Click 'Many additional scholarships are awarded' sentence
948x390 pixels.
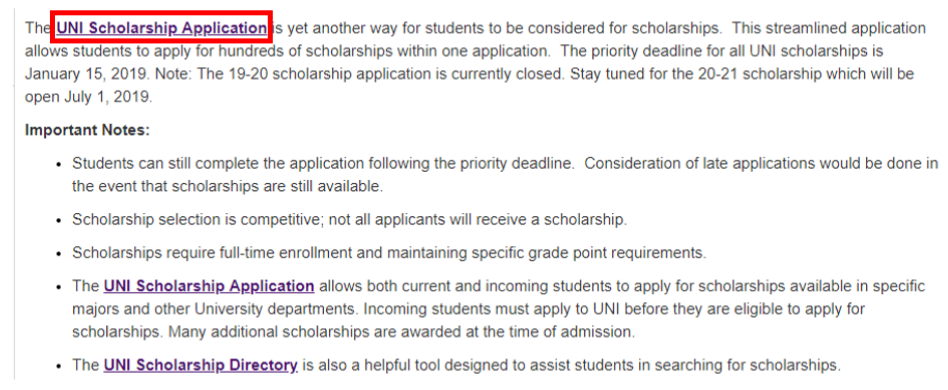tap(402, 332)
